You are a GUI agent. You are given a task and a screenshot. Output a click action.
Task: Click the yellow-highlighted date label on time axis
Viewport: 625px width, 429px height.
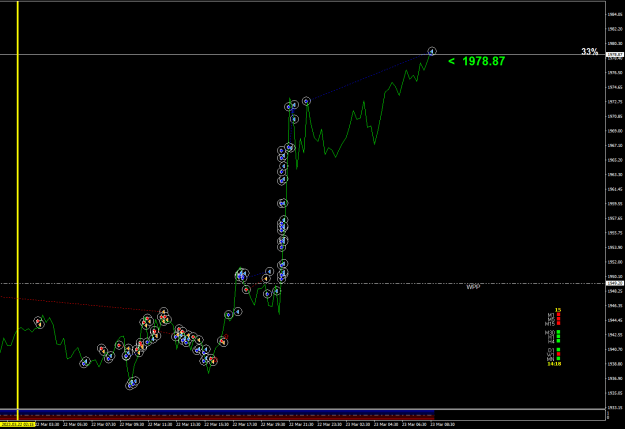[x=18, y=425]
